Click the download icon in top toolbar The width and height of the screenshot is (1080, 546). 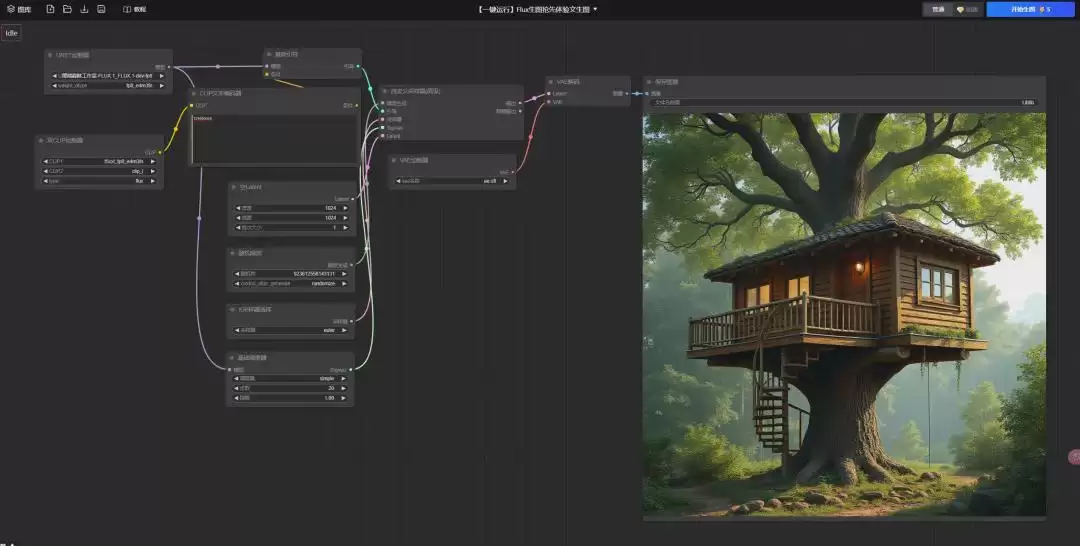click(84, 9)
